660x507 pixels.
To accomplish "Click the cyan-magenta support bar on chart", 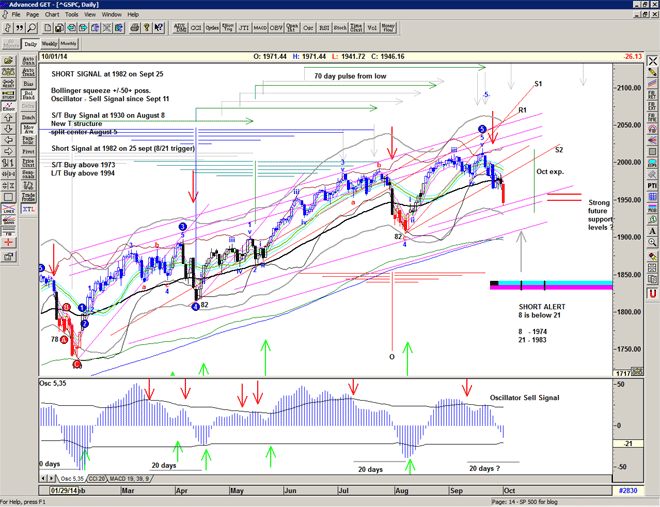I will coord(560,285).
